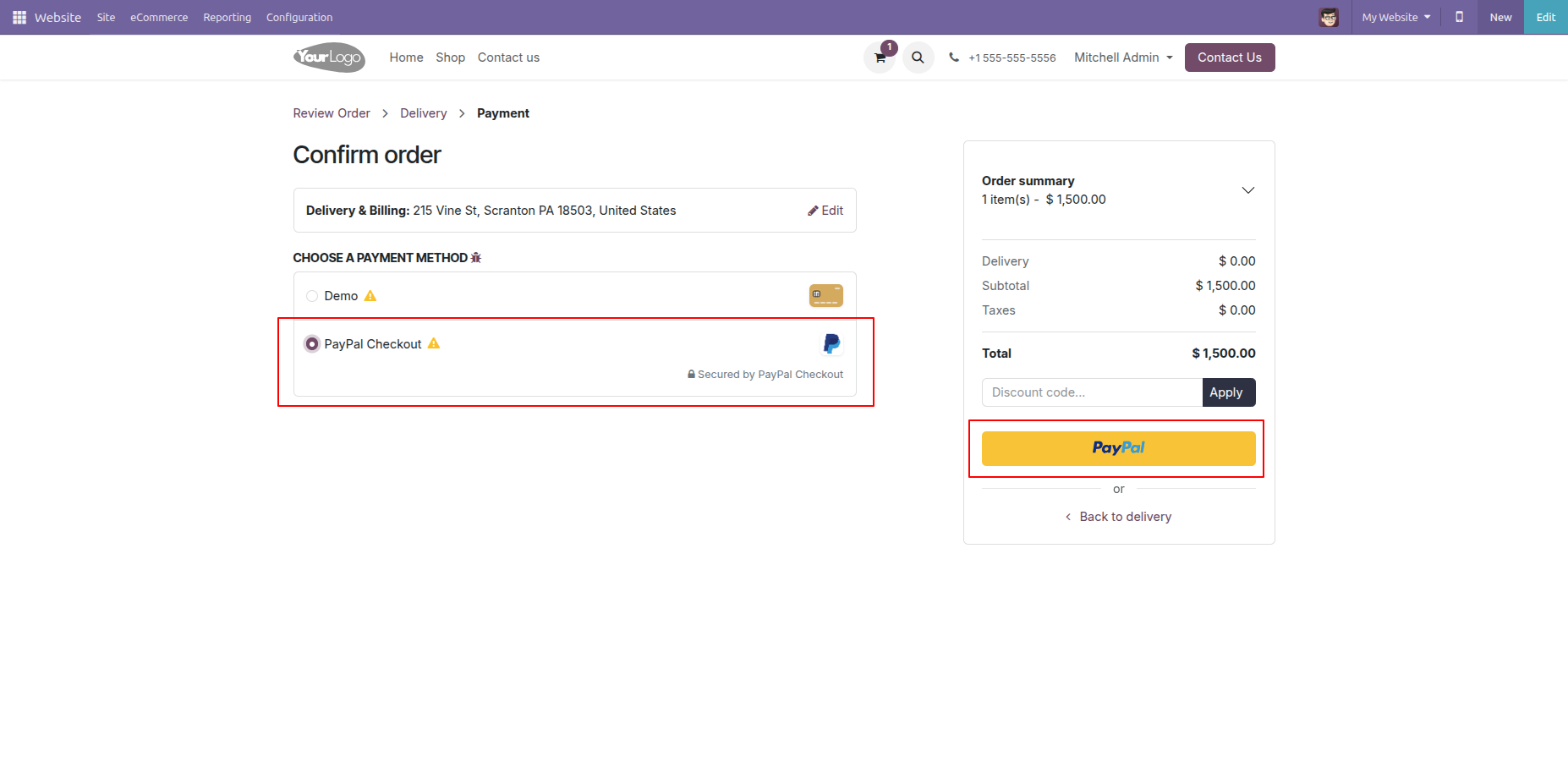Open the Site menu
Image resolution: width=1568 pixels, height=784 pixels.
pos(106,17)
